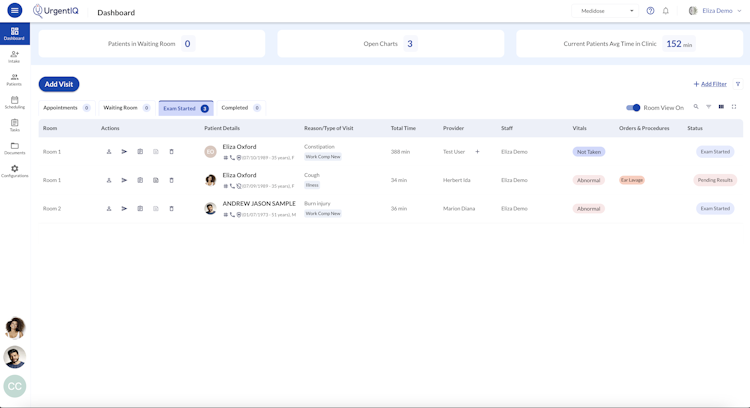The width and height of the screenshot is (750, 408).
Task: Toggle Room View switch off
Action: [x=633, y=108]
